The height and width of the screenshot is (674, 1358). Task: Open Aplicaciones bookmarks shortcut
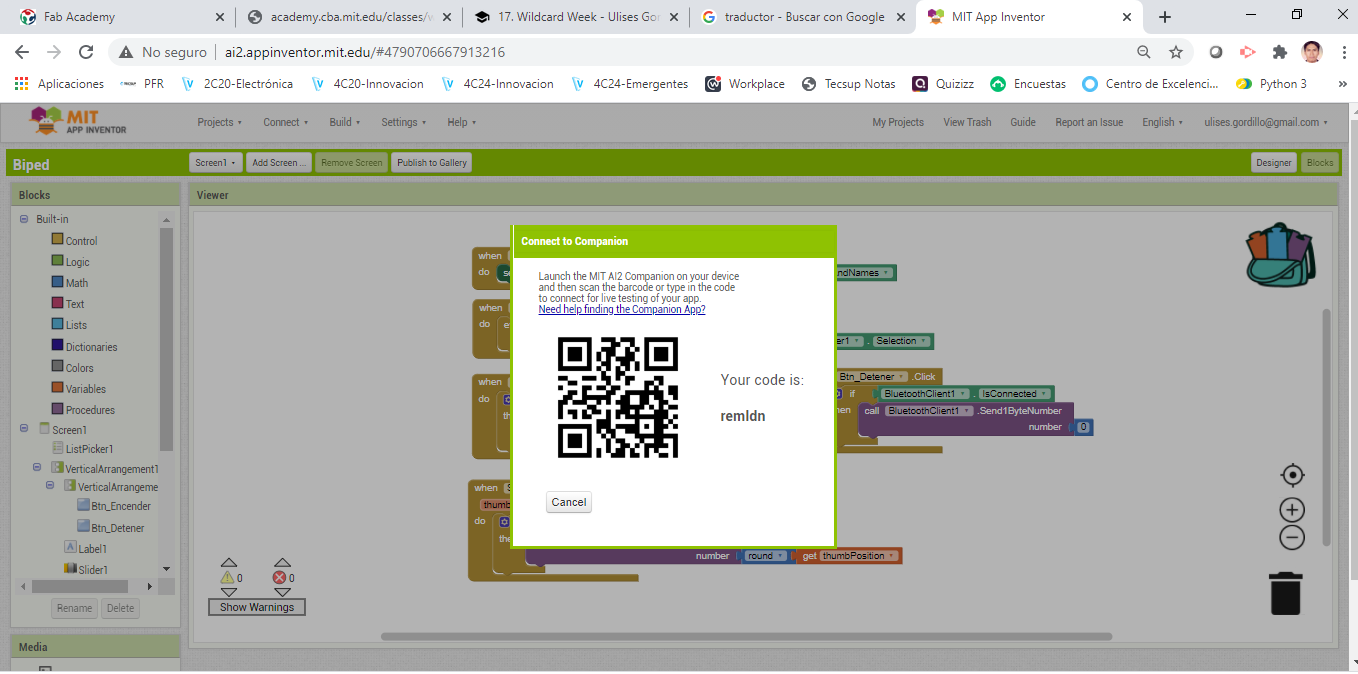tap(59, 84)
